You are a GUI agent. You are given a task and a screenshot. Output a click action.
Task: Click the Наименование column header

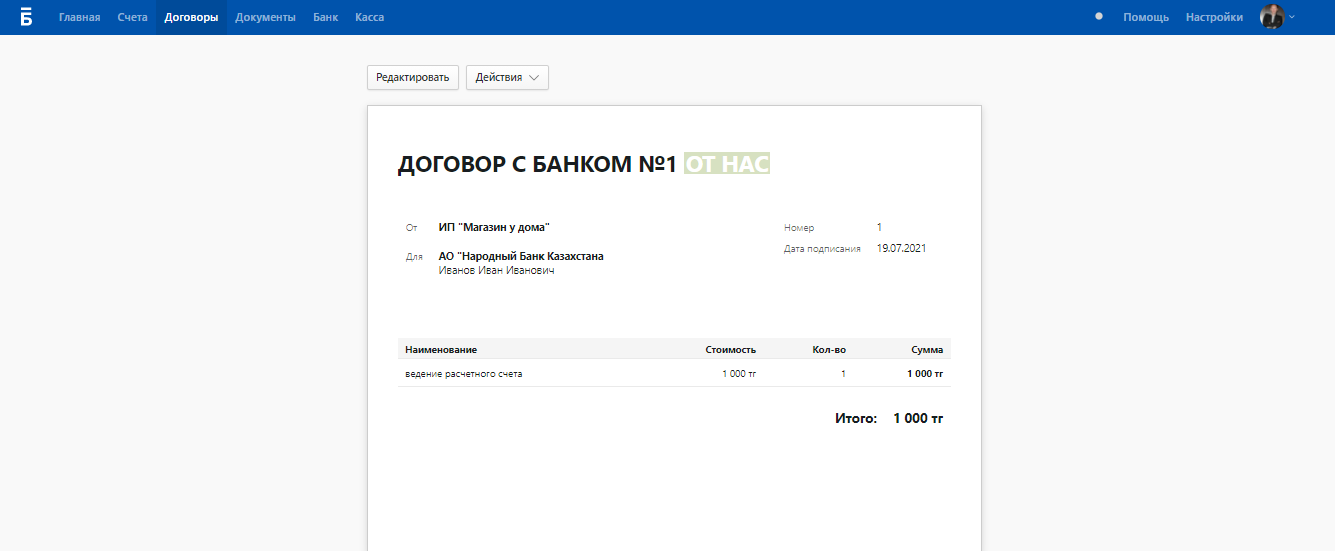441,350
